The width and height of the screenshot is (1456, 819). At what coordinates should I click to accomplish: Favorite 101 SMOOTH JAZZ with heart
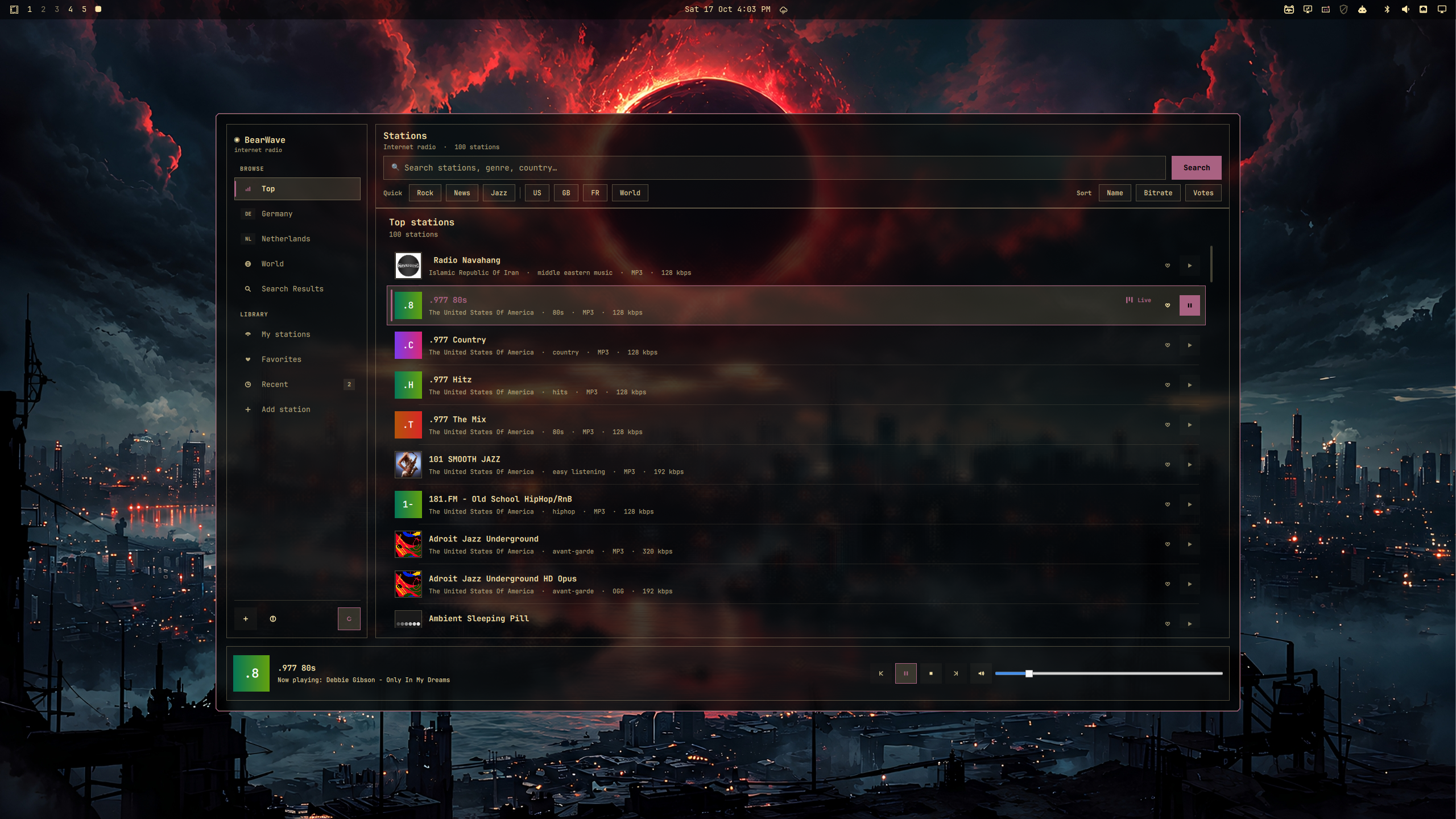(x=1168, y=465)
